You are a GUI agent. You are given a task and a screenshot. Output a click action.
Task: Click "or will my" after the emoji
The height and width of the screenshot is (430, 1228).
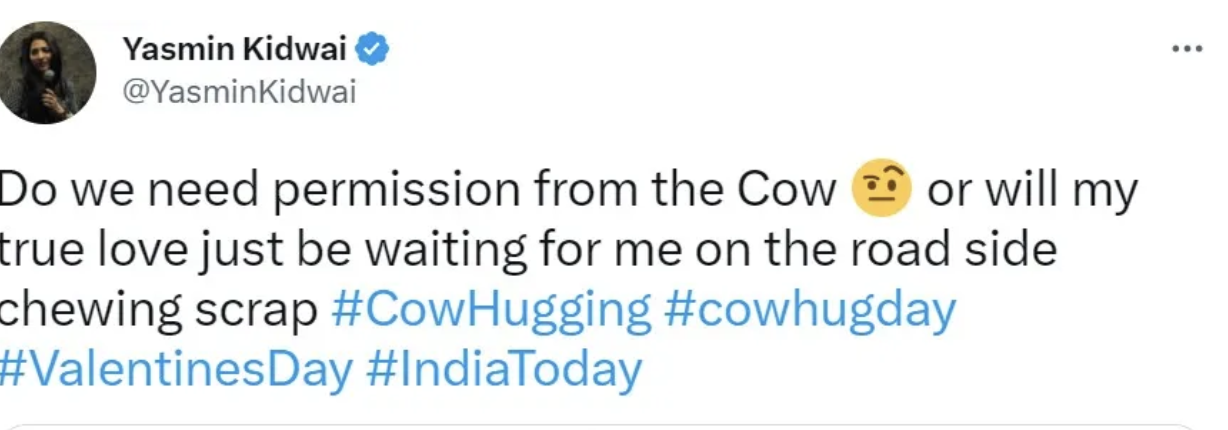[1033, 190]
